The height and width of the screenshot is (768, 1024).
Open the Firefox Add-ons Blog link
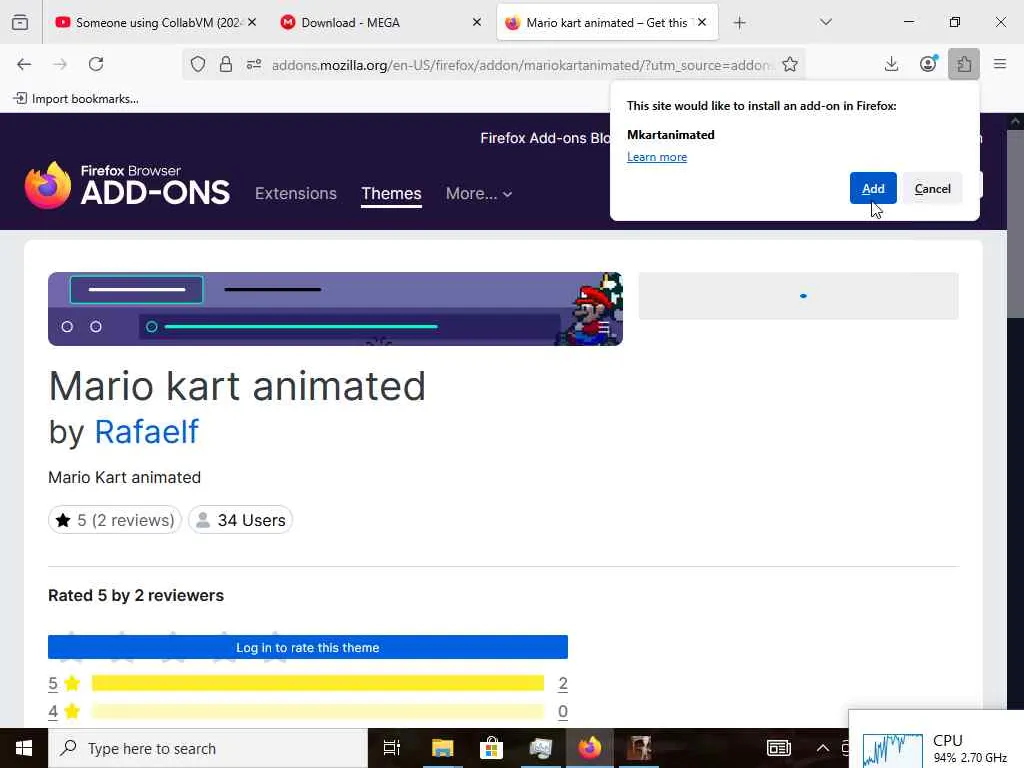(x=545, y=138)
